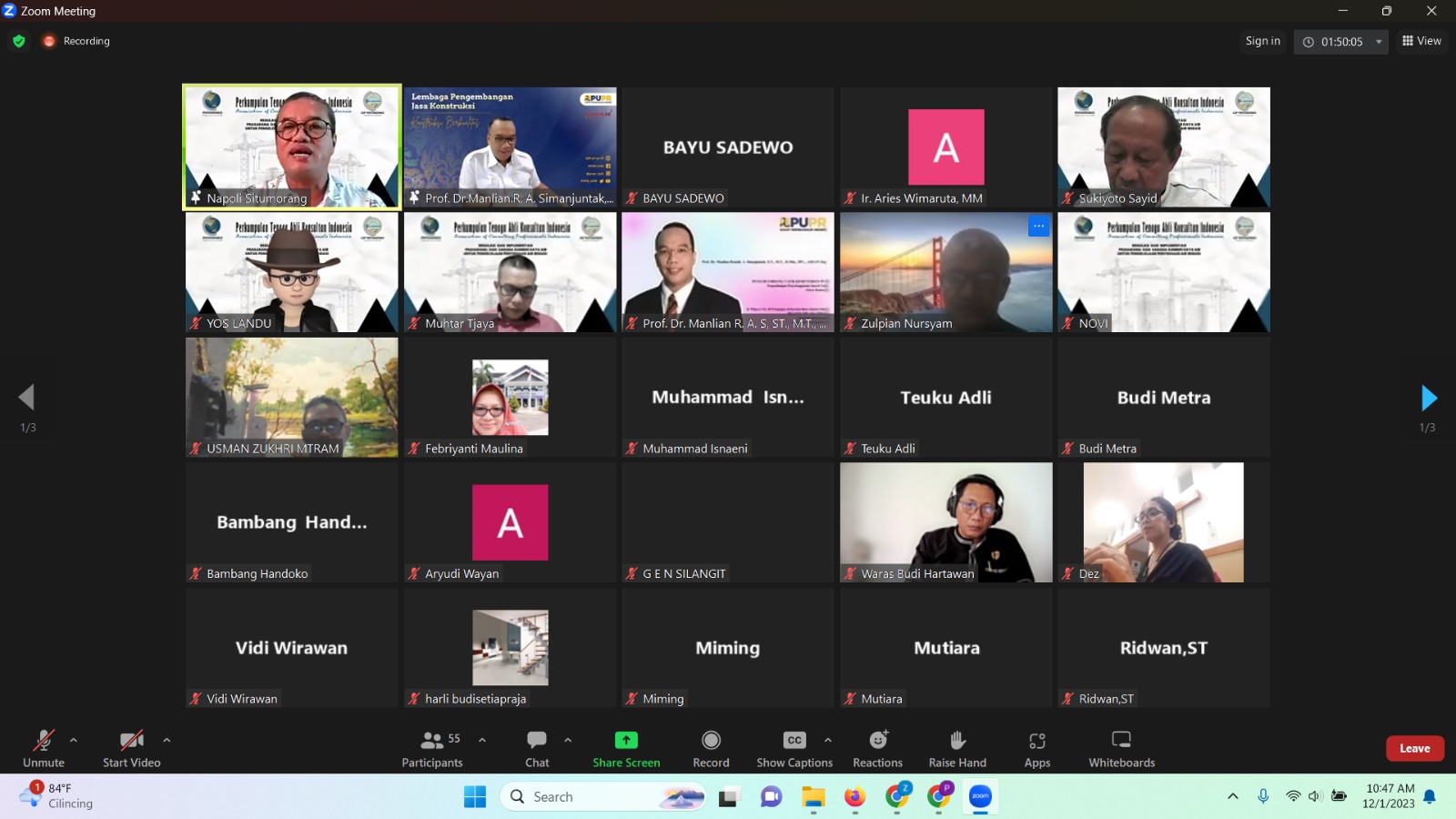Viewport: 1456px width, 819px height.
Task: Open the Participants panel icon
Action: [x=432, y=741]
